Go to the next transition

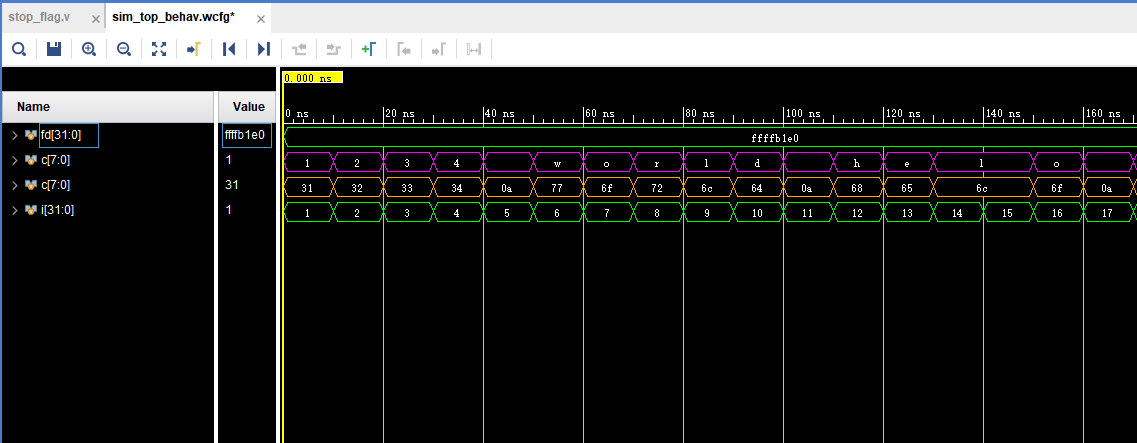(334, 49)
